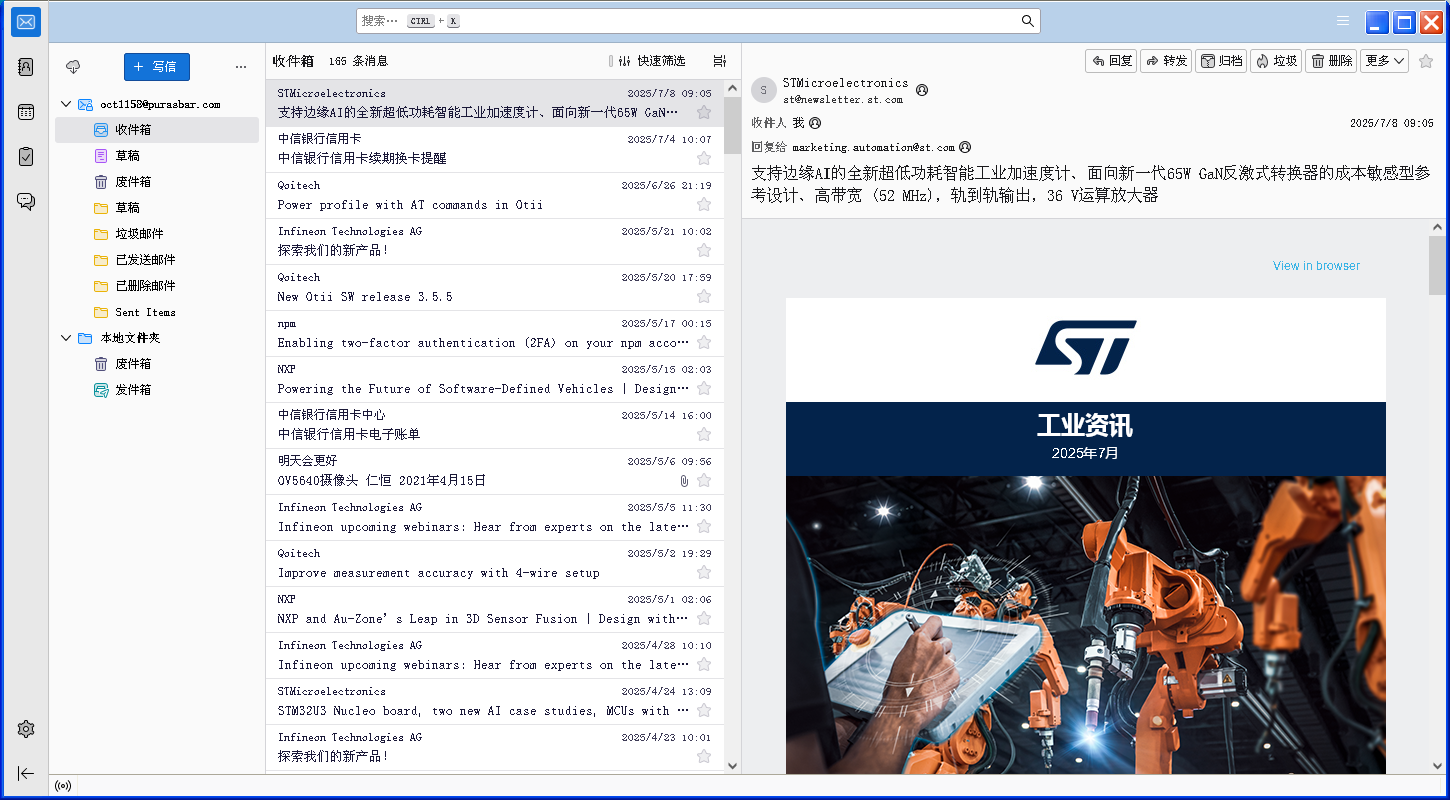
Task: Click the get messages cloud icon
Action: (73, 67)
